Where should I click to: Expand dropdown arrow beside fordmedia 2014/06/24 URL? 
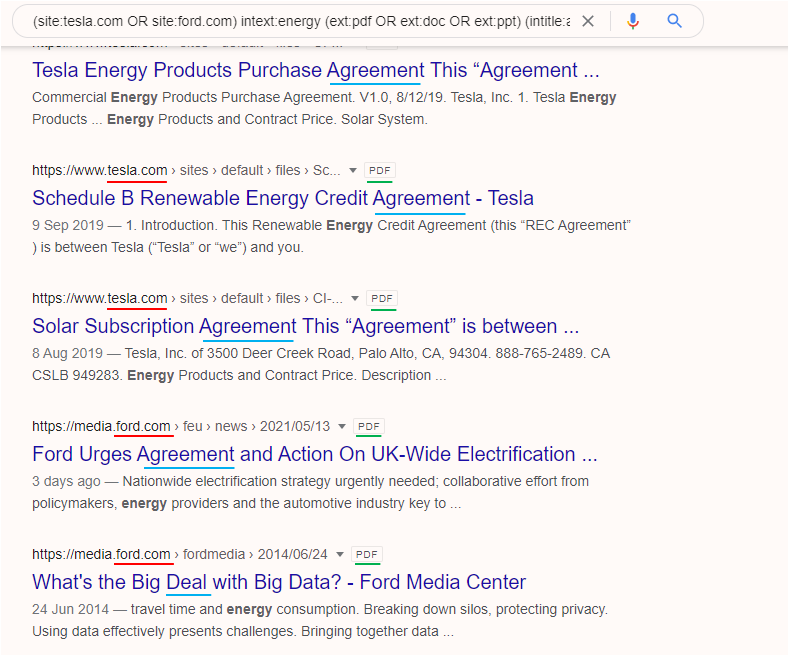[340, 554]
